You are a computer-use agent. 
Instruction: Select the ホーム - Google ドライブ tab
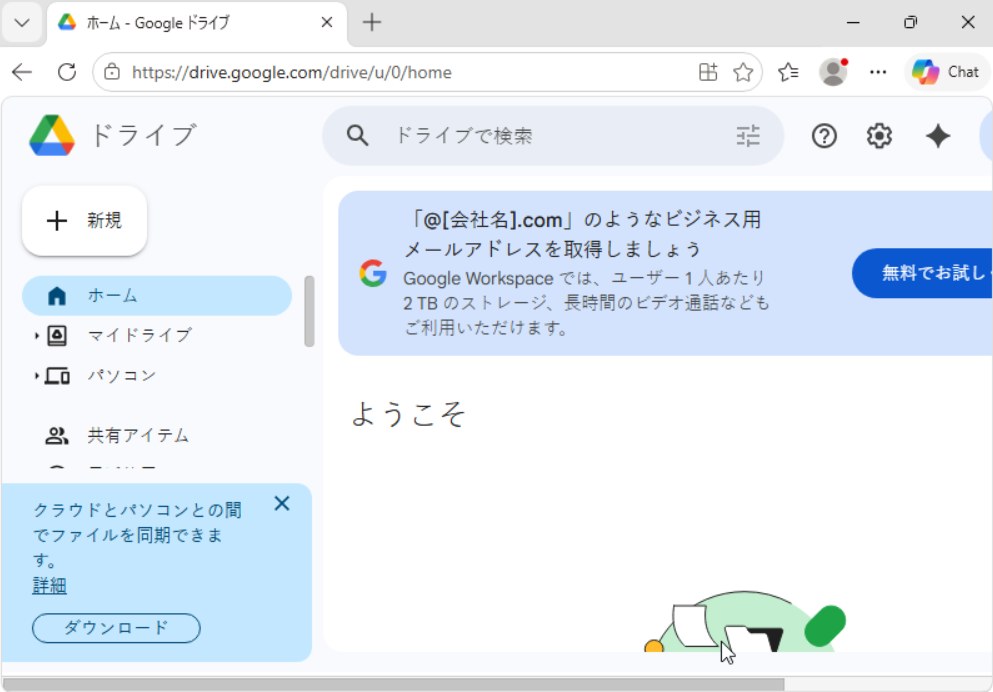click(x=196, y=23)
